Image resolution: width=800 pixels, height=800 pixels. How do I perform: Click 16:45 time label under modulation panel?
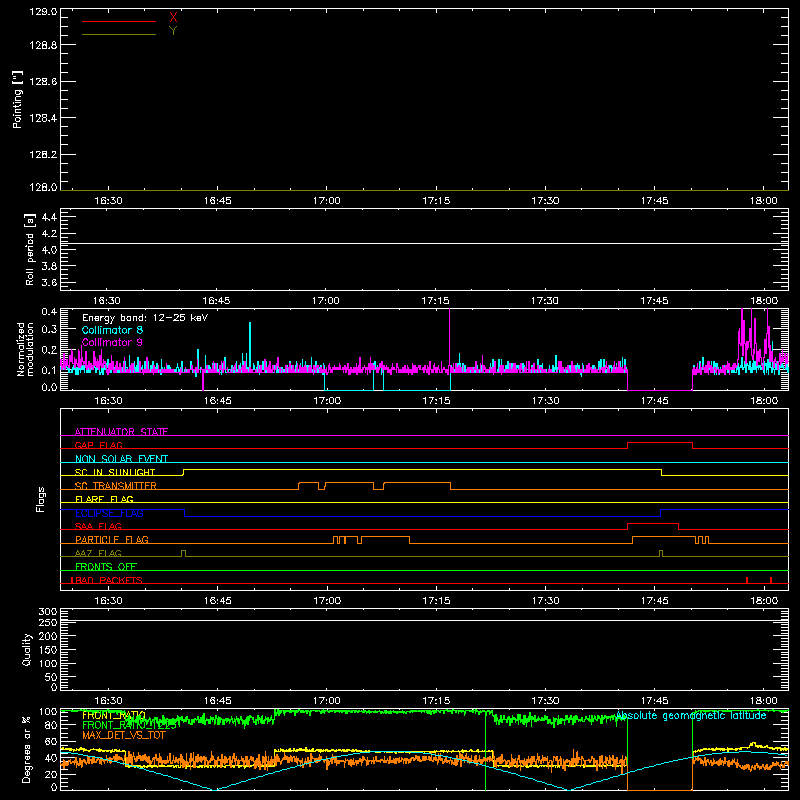pos(217,401)
